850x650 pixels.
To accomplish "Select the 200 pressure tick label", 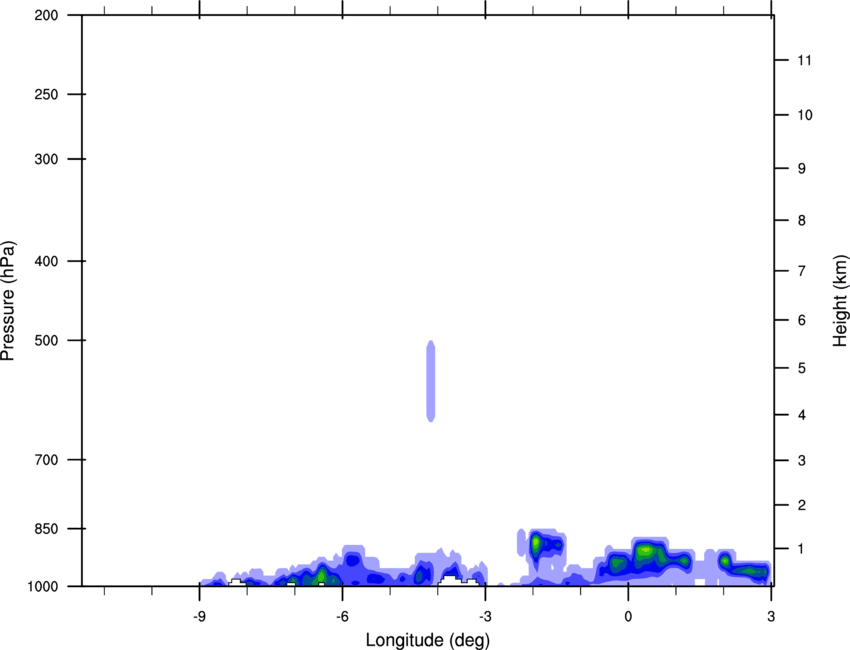I will tap(46, 15).
